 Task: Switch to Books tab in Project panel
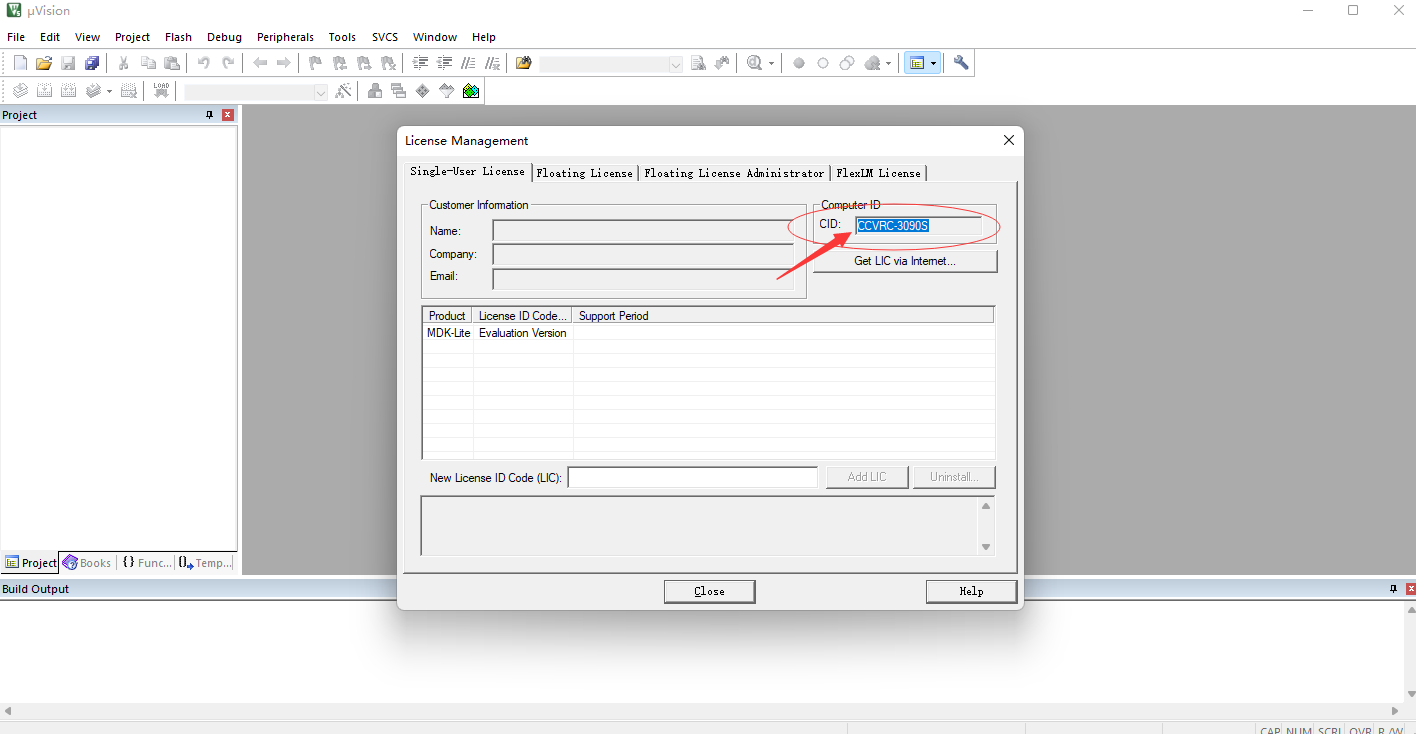(x=87, y=563)
